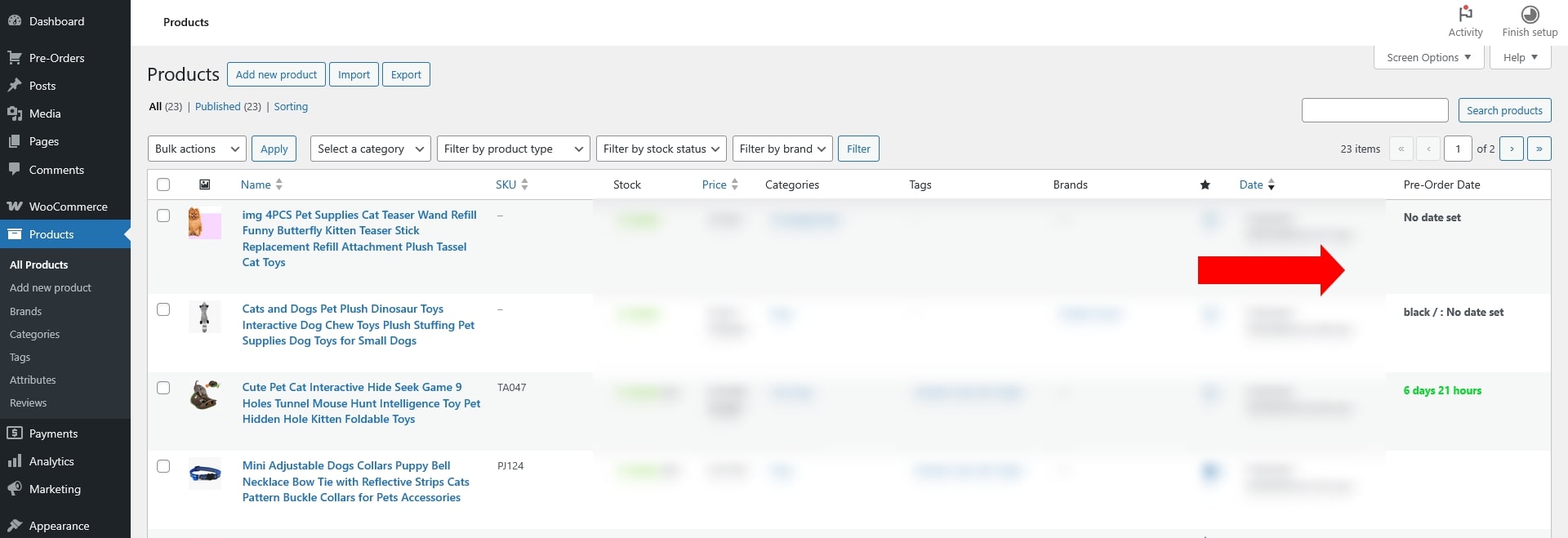Open the Cute Pet Cat toy thumbnail
Image resolution: width=1568 pixels, height=538 pixels.
click(x=204, y=395)
